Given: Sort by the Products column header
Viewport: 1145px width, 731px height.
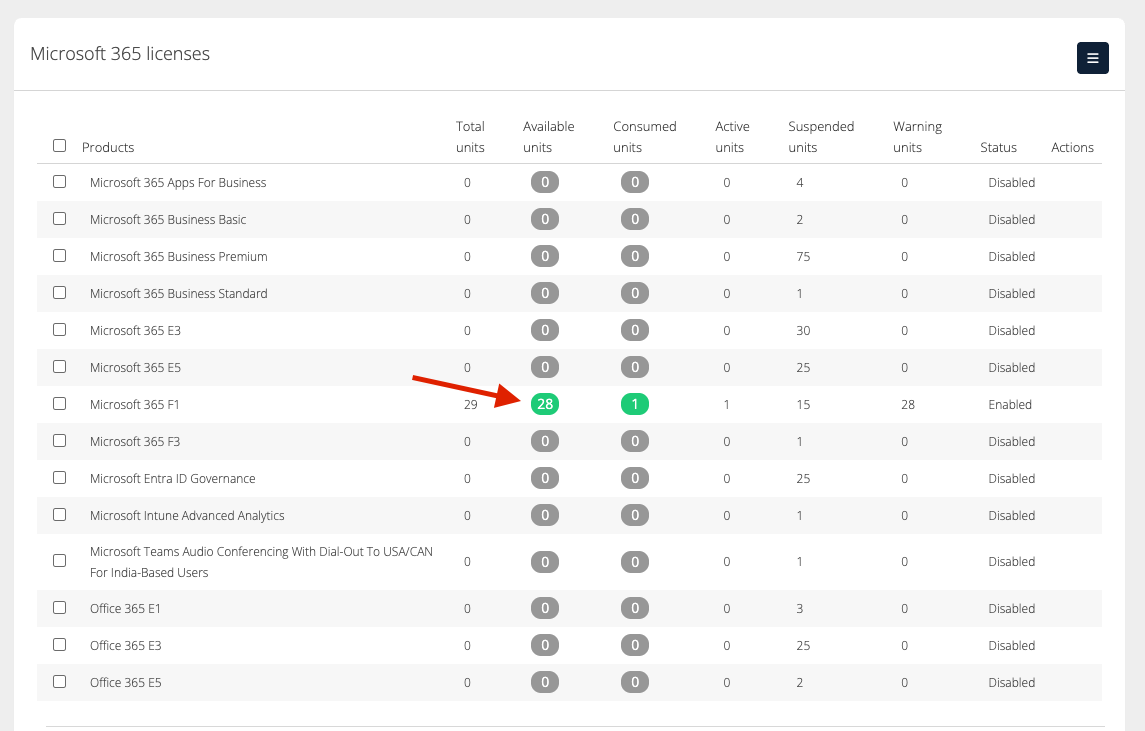Looking at the screenshot, I should click(x=108, y=148).
